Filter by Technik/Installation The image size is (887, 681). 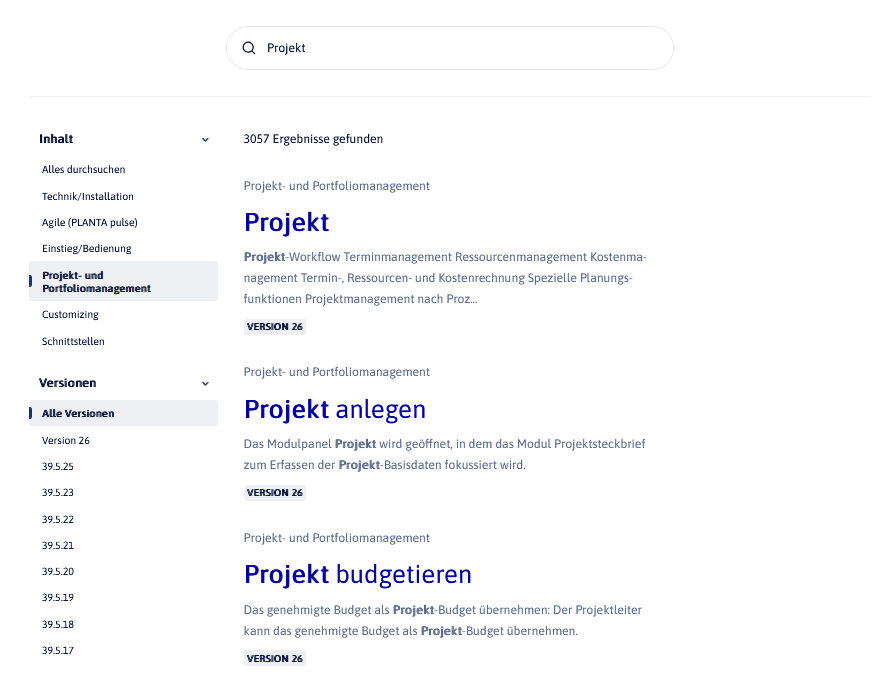pyautogui.click(x=88, y=197)
